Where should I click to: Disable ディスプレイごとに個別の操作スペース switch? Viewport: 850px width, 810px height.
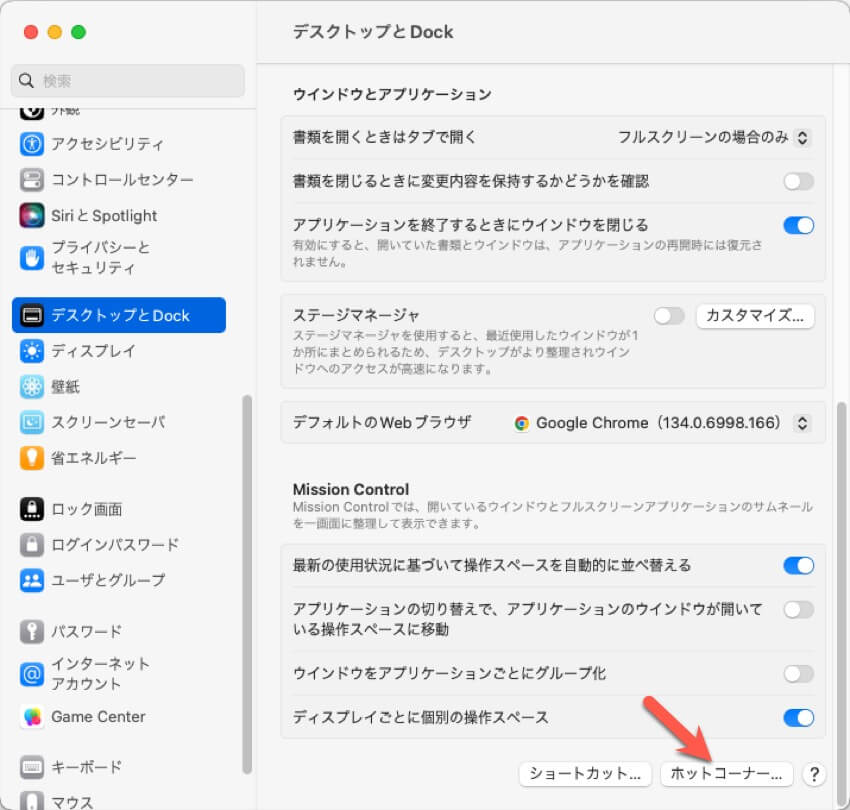pos(798,717)
